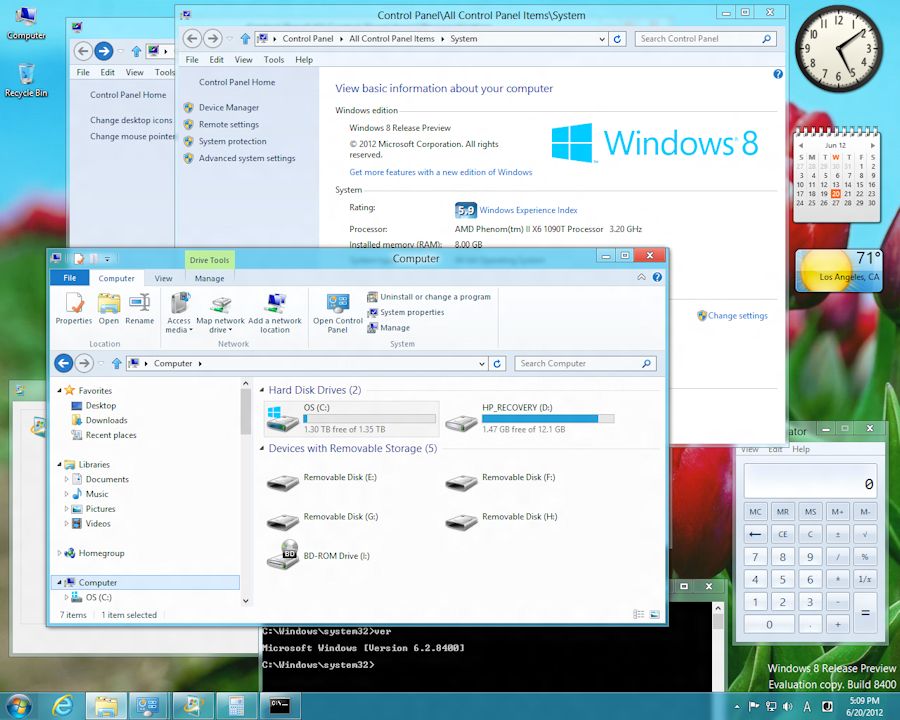Open help in the System Control Panel

[778, 73]
